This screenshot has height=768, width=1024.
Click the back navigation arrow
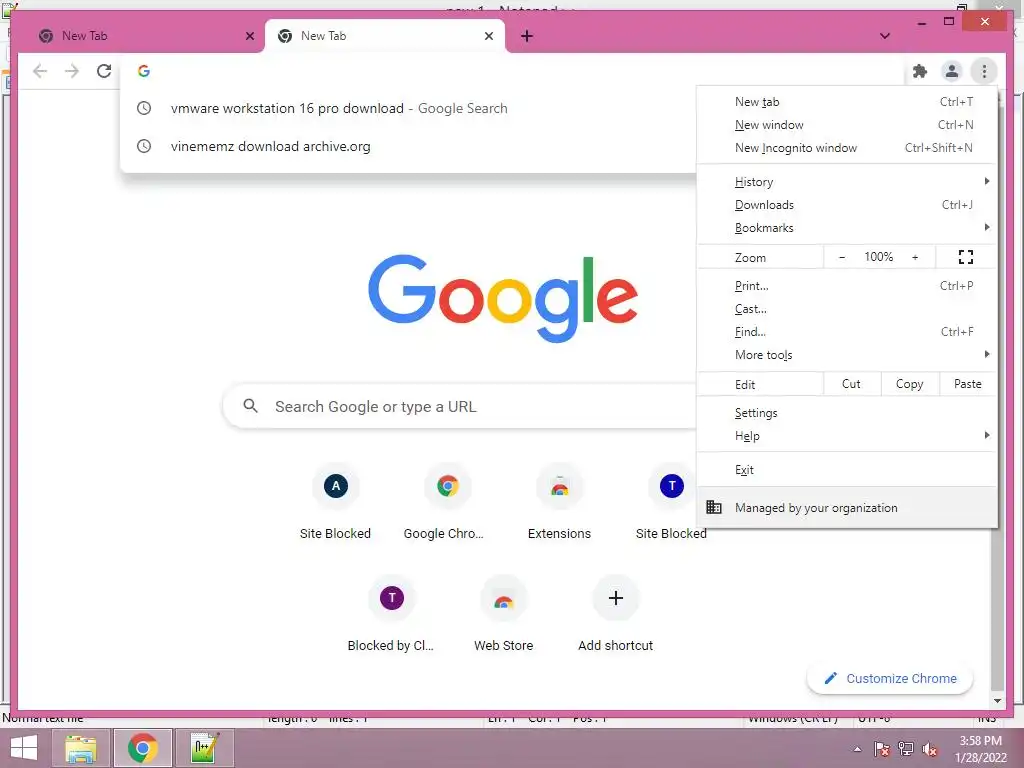(x=40, y=71)
